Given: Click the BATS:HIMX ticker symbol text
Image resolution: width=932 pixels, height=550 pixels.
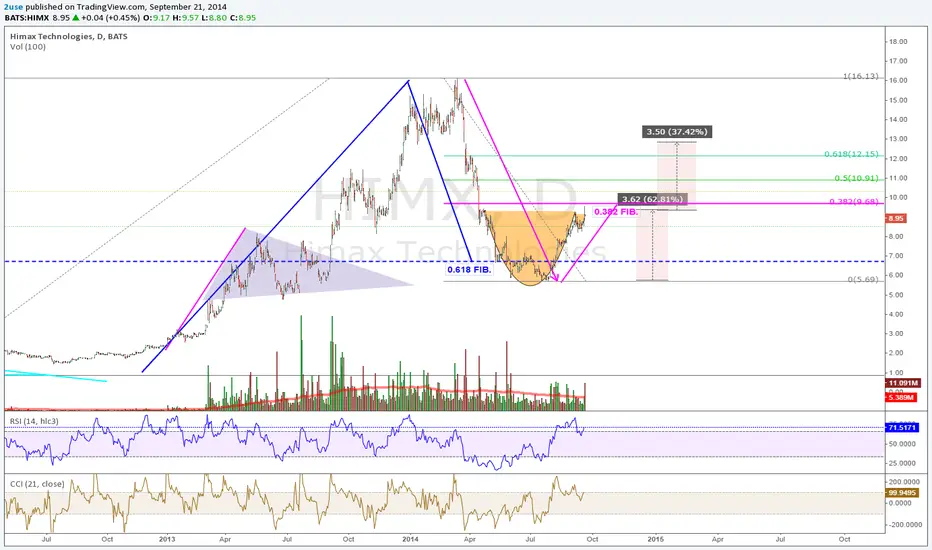Looking at the screenshot, I should click(x=26, y=18).
